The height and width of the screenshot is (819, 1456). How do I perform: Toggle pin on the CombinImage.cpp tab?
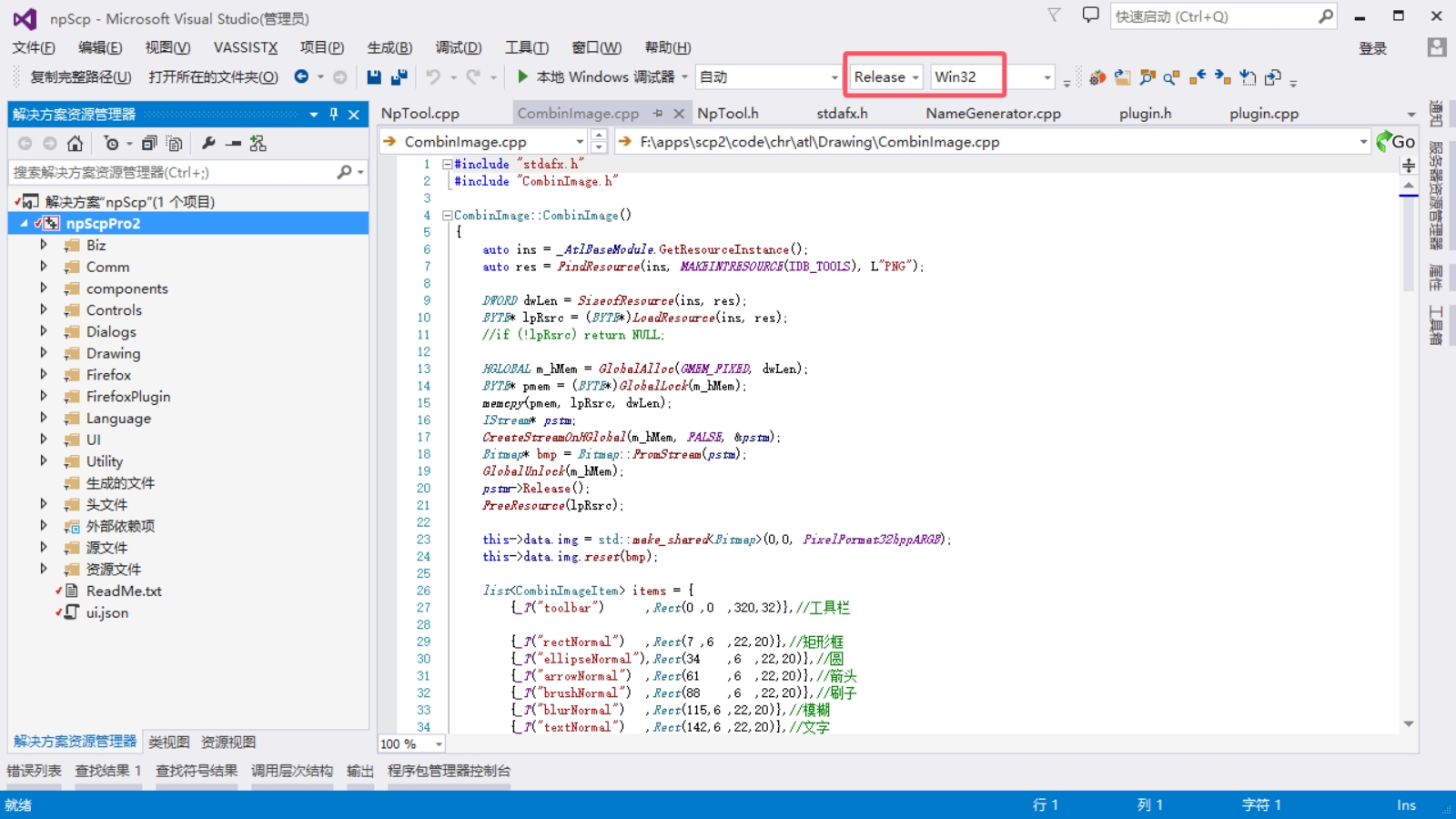658,114
